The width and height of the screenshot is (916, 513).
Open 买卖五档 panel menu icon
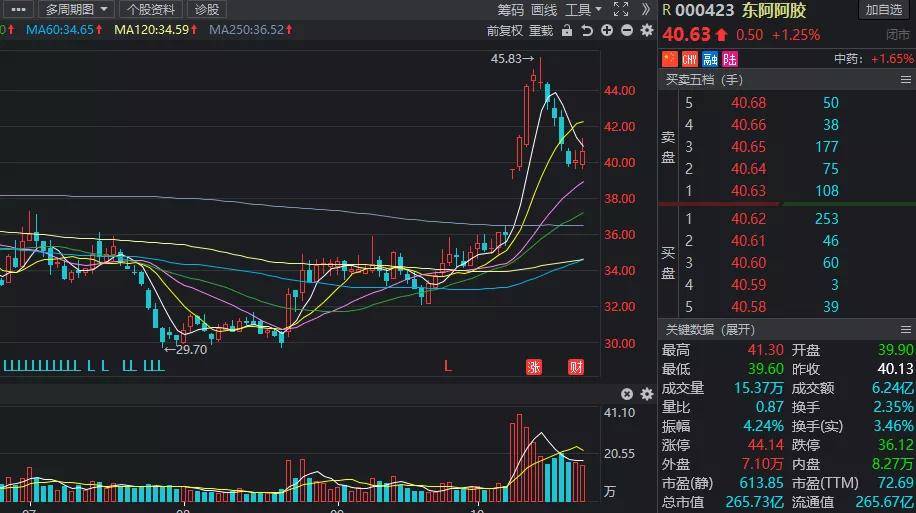click(x=905, y=80)
